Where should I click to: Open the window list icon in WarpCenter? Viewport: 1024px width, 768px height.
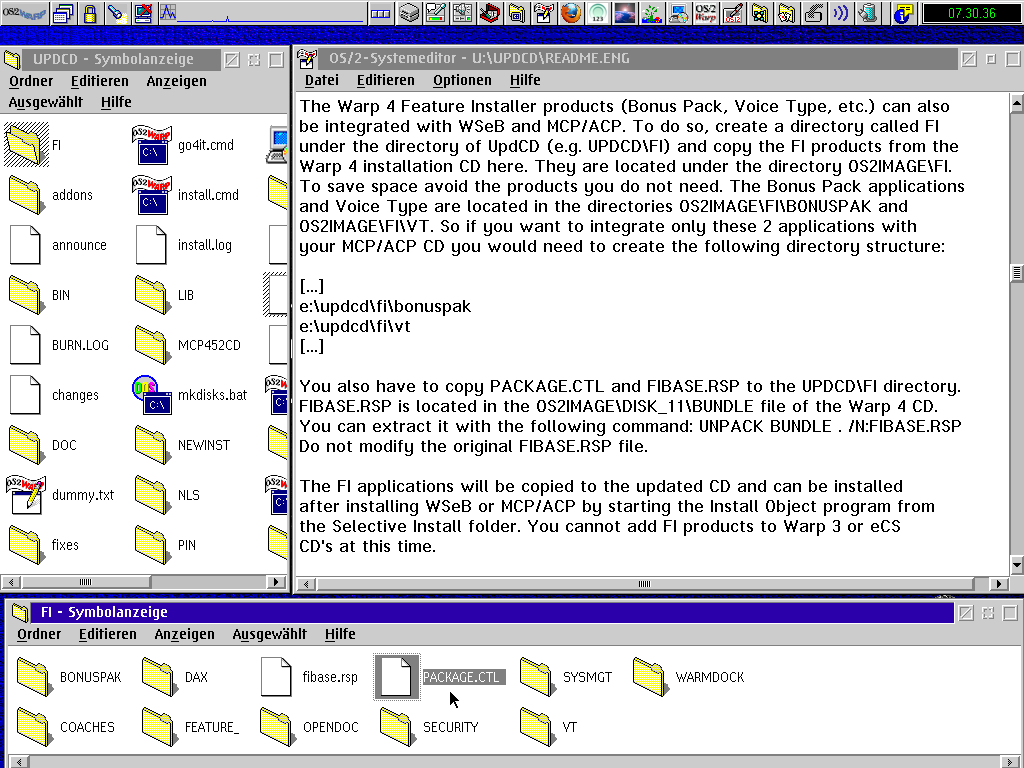pyautogui.click(x=64, y=13)
